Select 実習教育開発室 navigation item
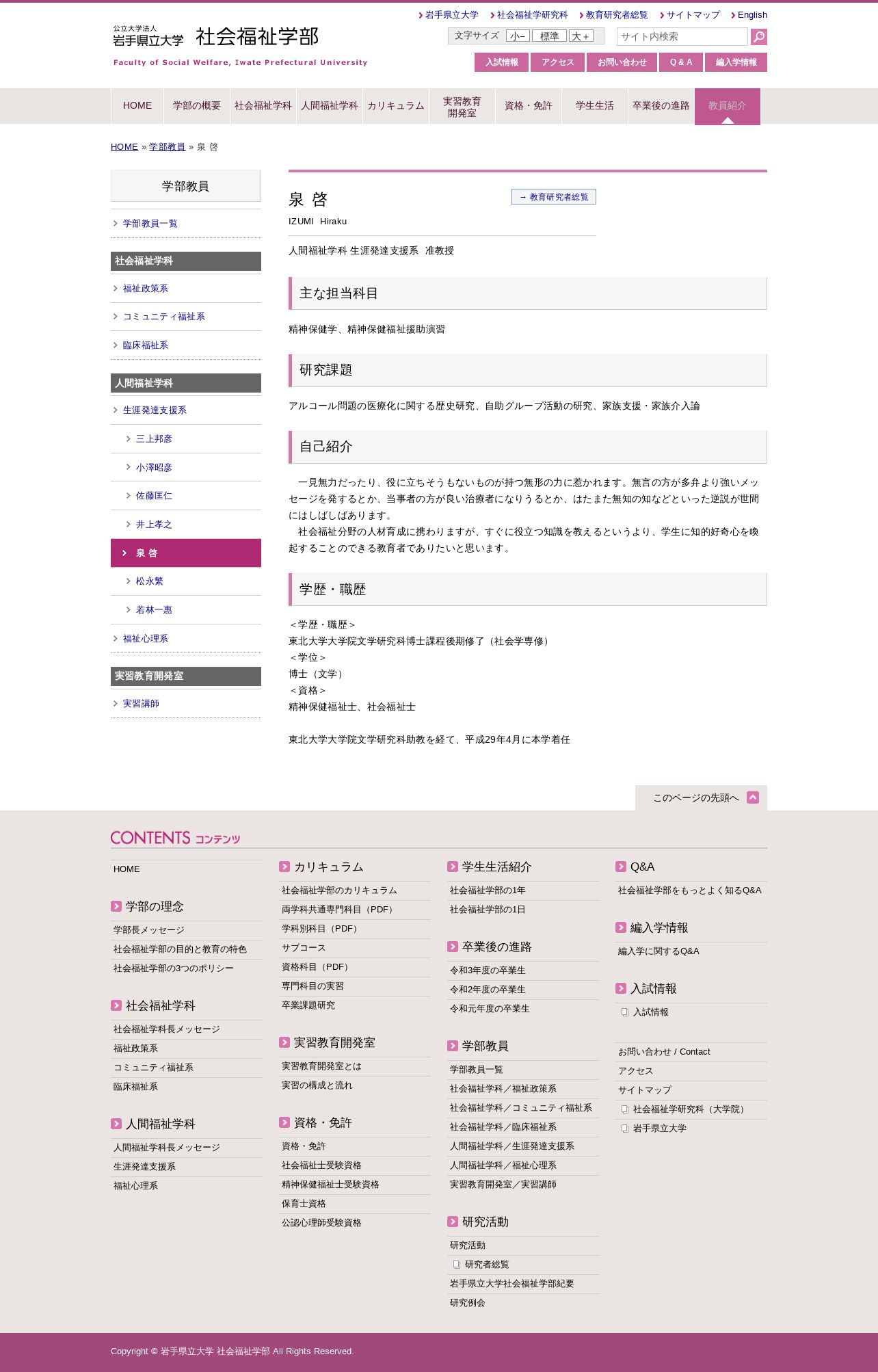Screen dimensions: 878x1372 tap(462, 106)
